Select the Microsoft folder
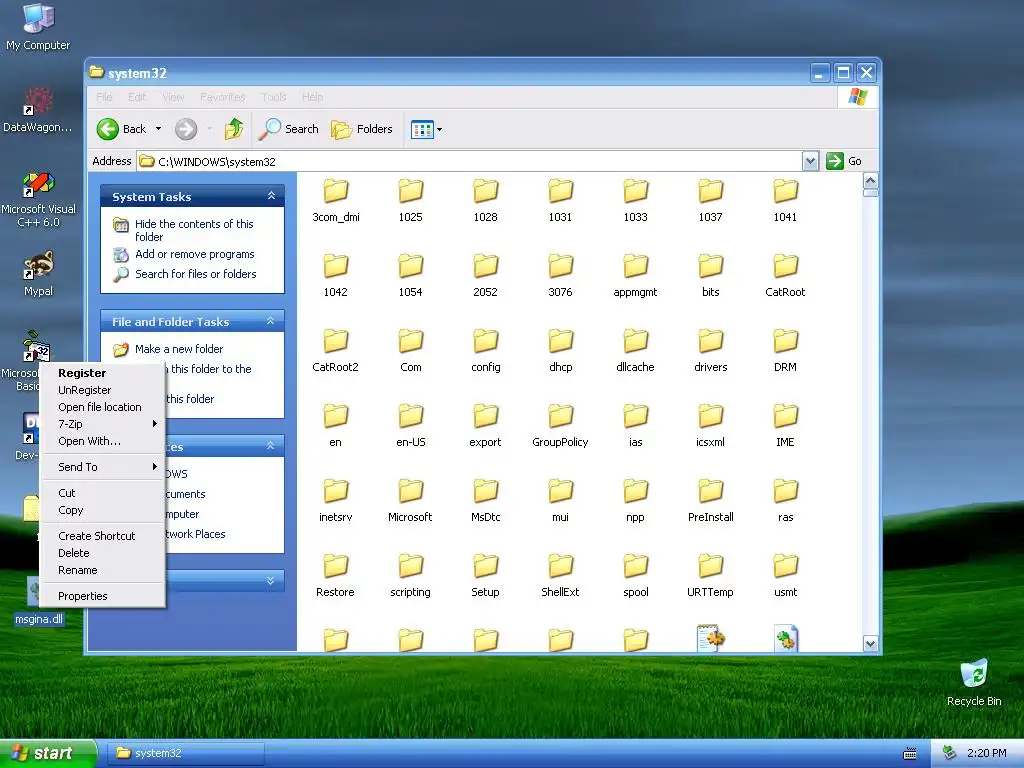Image resolution: width=1024 pixels, height=768 pixels. (x=410, y=501)
